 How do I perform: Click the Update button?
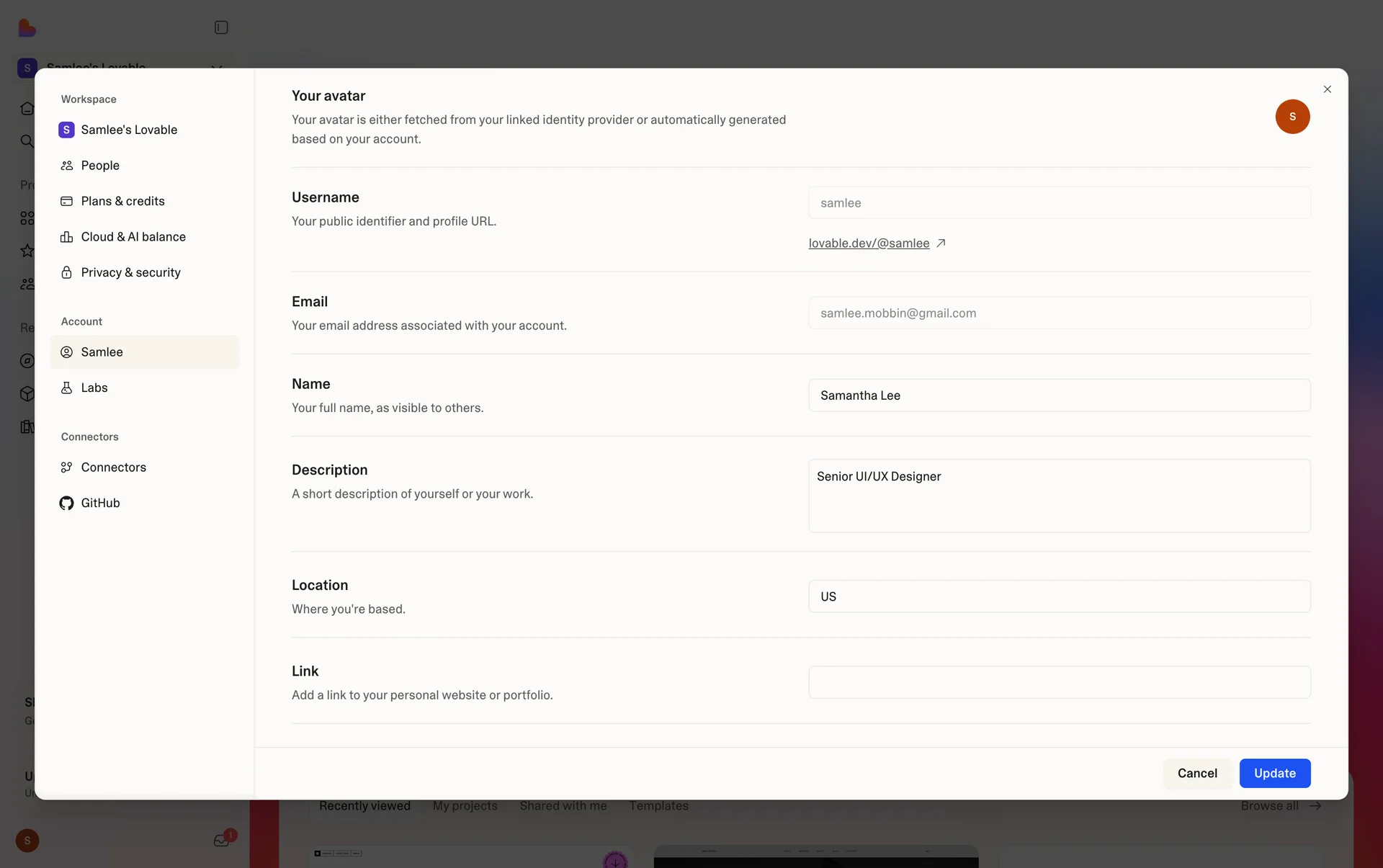[1274, 773]
